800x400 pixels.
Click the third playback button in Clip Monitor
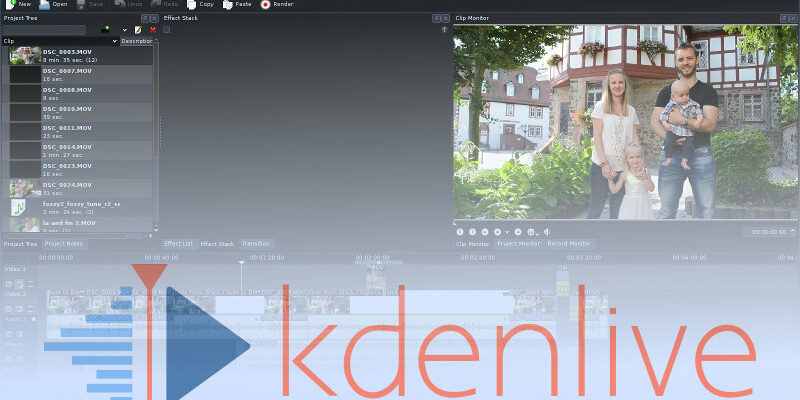point(485,232)
